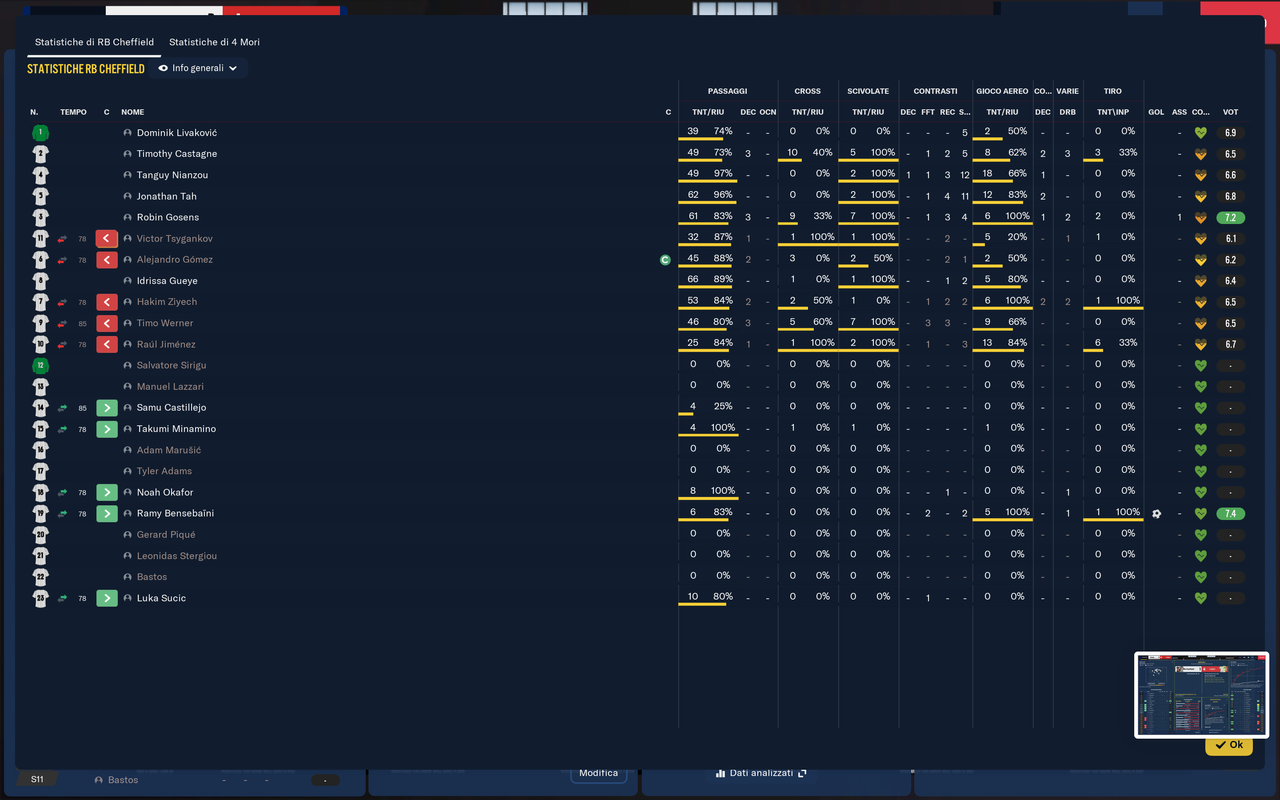Open Idrissa Gueye's player name link
Viewport: 1280px width, 800px height.
point(167,281)
